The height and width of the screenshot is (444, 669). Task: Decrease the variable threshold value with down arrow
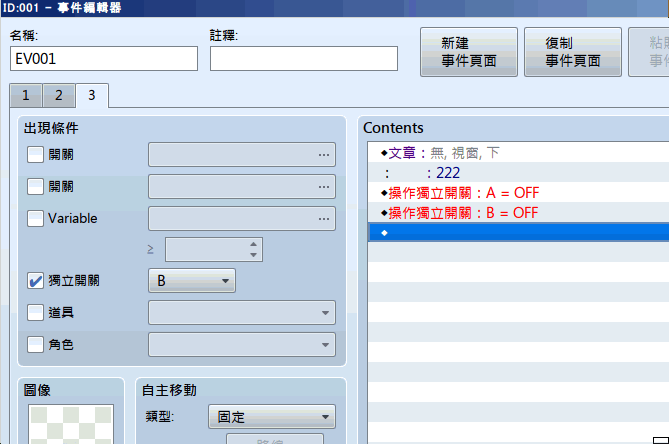click(x=253, y=255)
